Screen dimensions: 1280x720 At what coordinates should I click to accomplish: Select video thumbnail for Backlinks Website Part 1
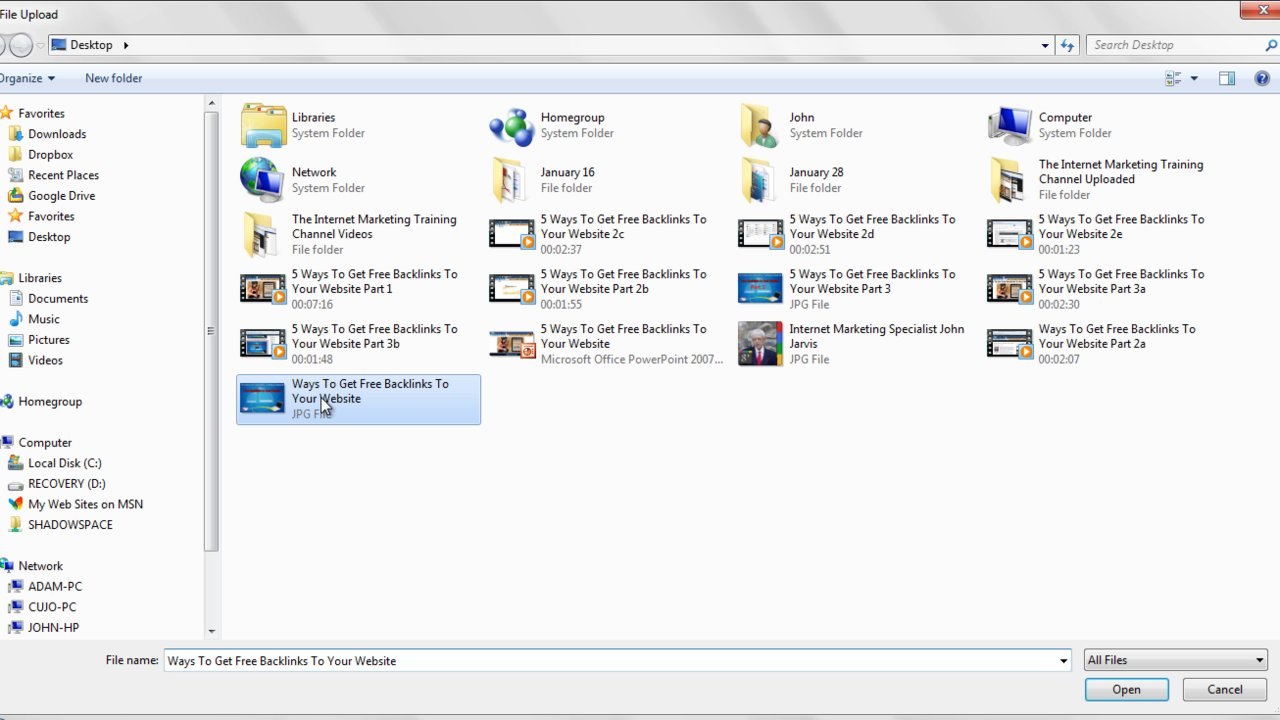[x=263, y=289]
